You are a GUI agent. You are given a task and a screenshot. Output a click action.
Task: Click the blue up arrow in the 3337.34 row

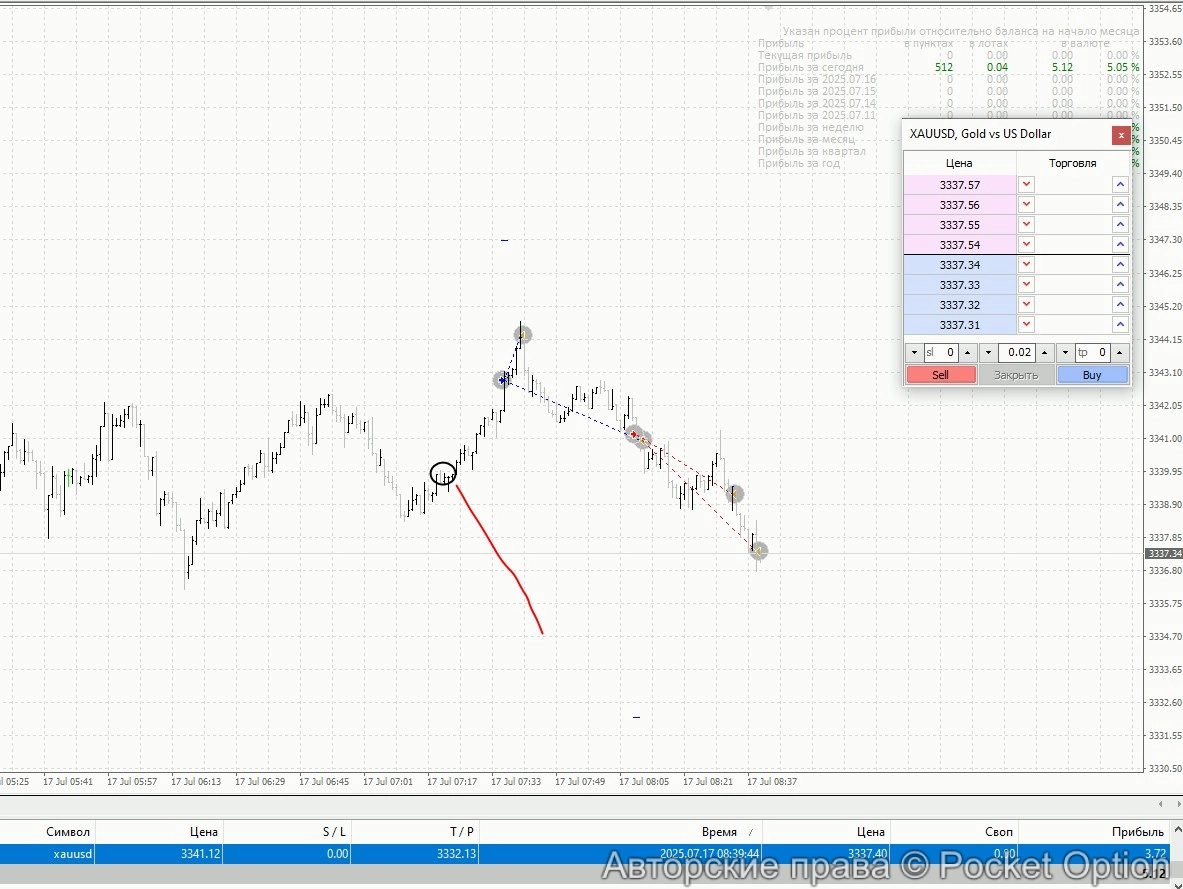pyautogui.click(x=1120, y=265)
